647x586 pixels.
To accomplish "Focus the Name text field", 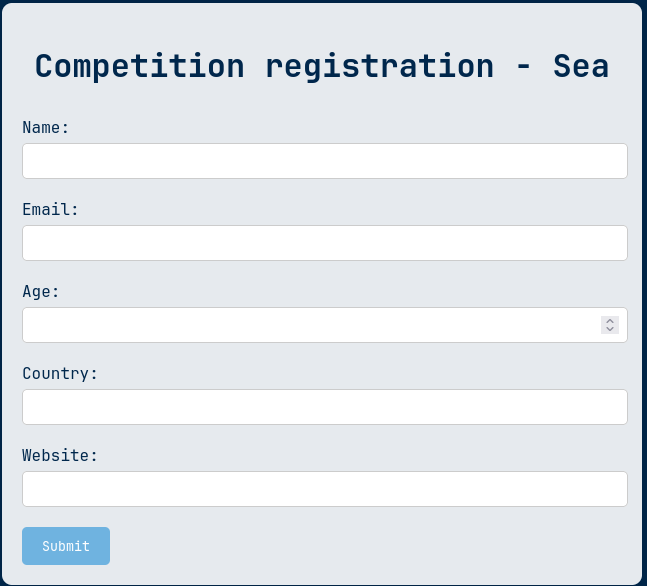I will click(325, 161).
